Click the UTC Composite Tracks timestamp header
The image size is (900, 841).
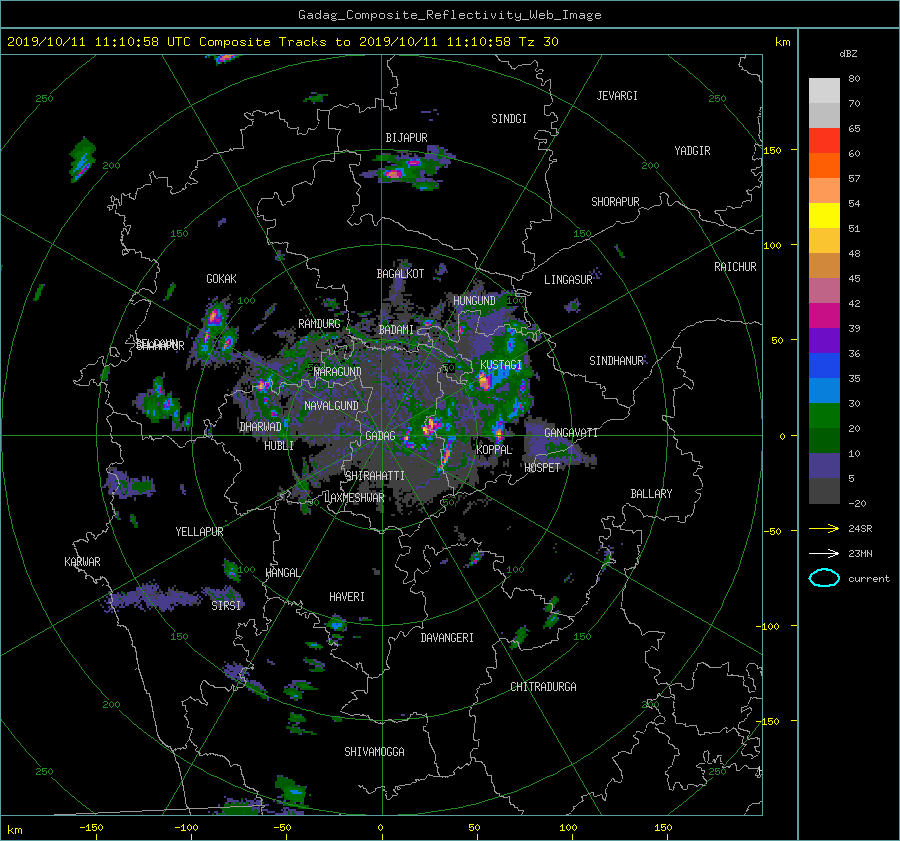282,42
